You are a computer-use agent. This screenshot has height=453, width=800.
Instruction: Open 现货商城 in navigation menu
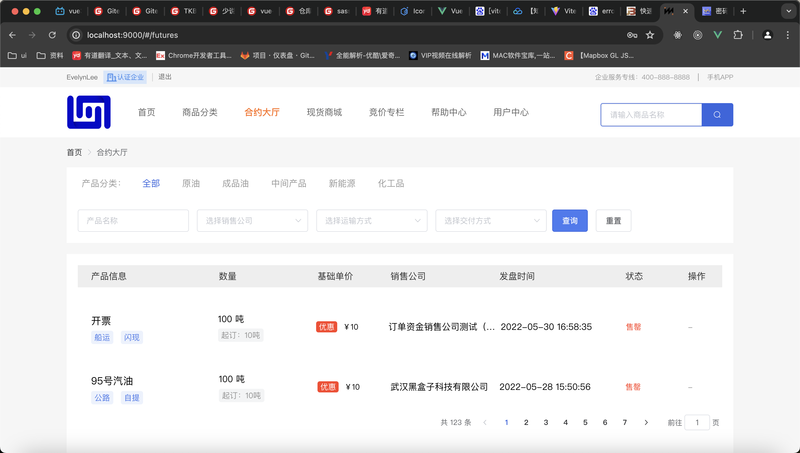[x=324, y=113]
